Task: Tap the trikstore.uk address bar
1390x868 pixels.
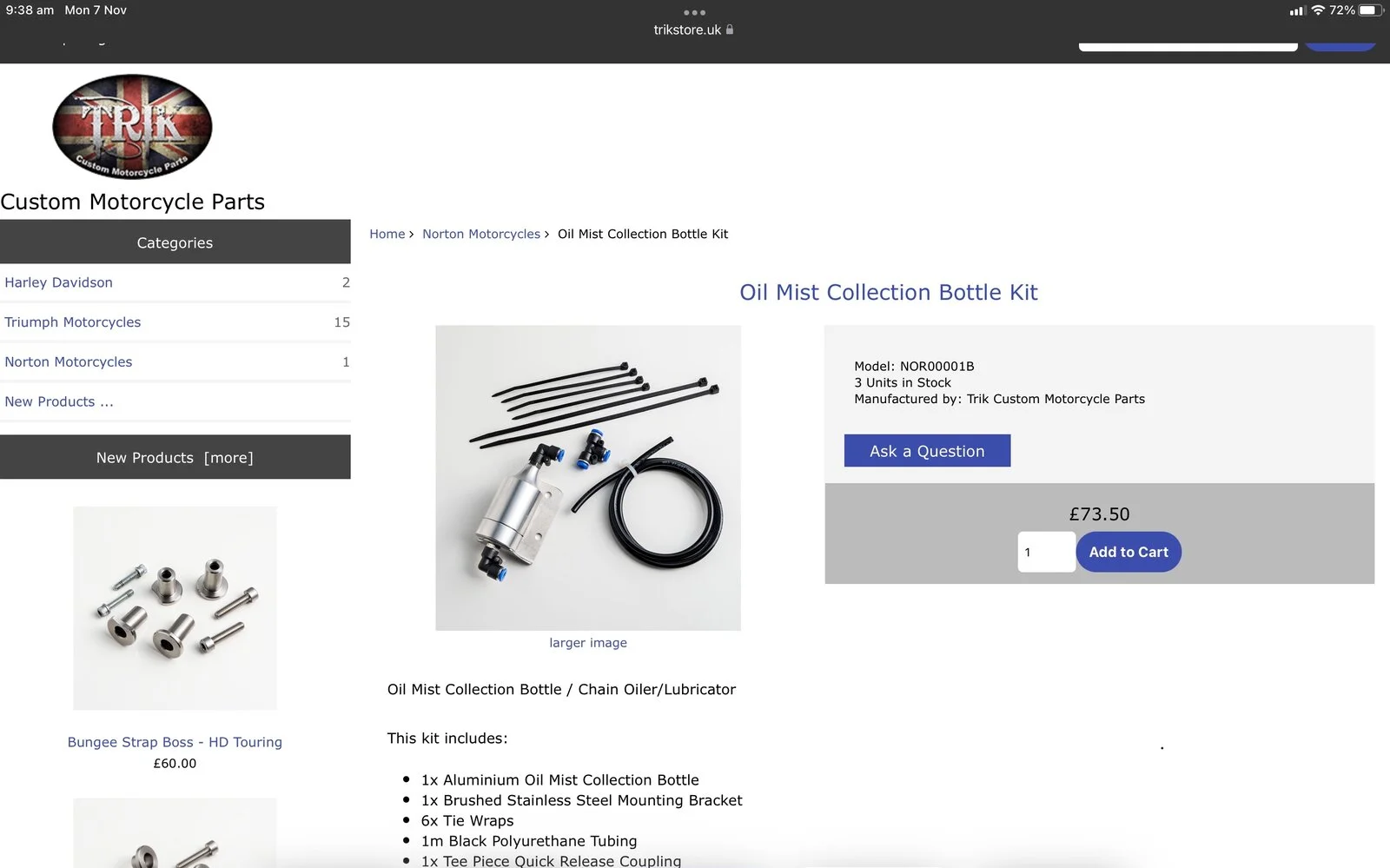Action: (x=687, y=30)
